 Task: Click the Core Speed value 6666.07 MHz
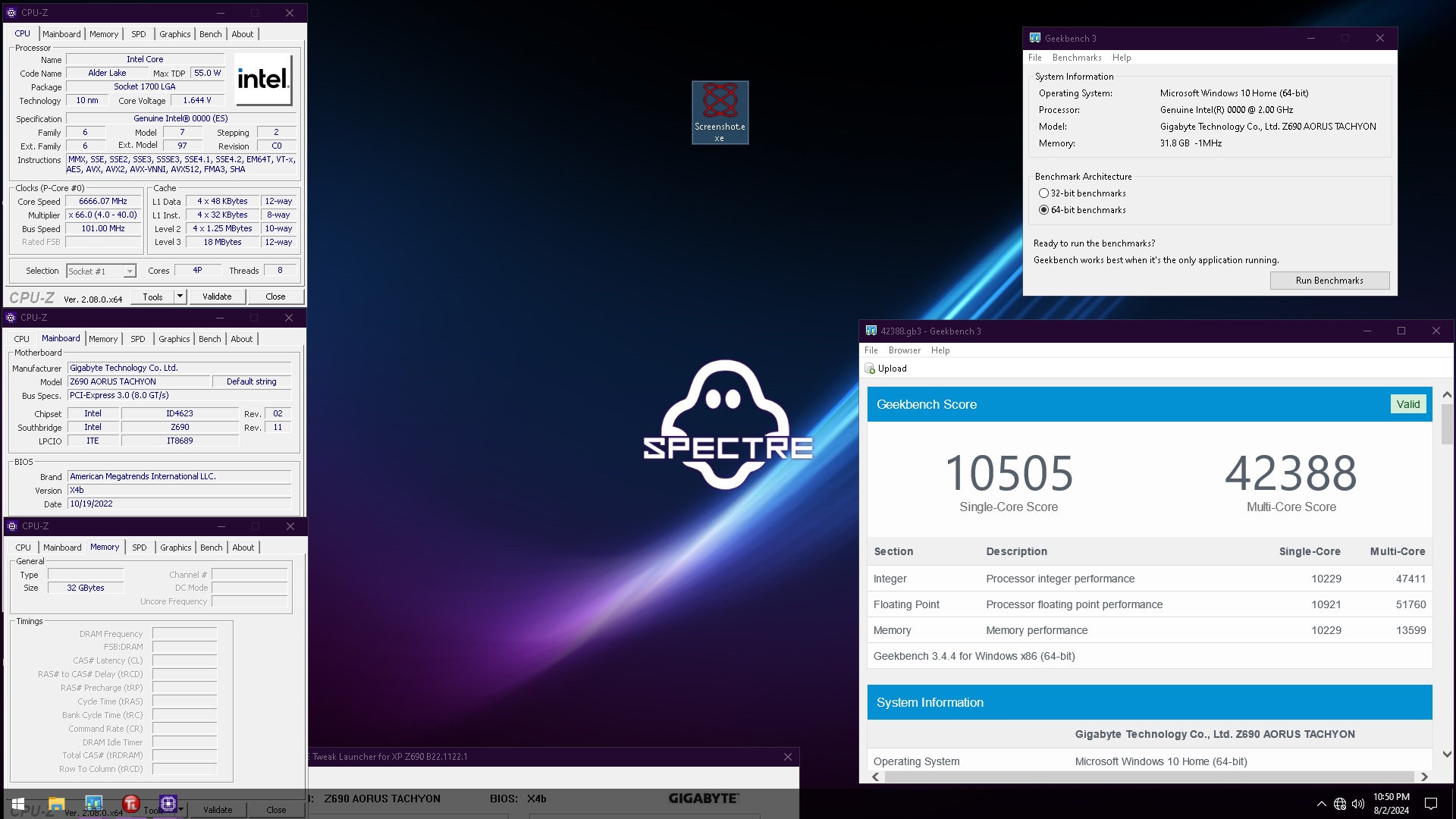(x=103, y=202)
